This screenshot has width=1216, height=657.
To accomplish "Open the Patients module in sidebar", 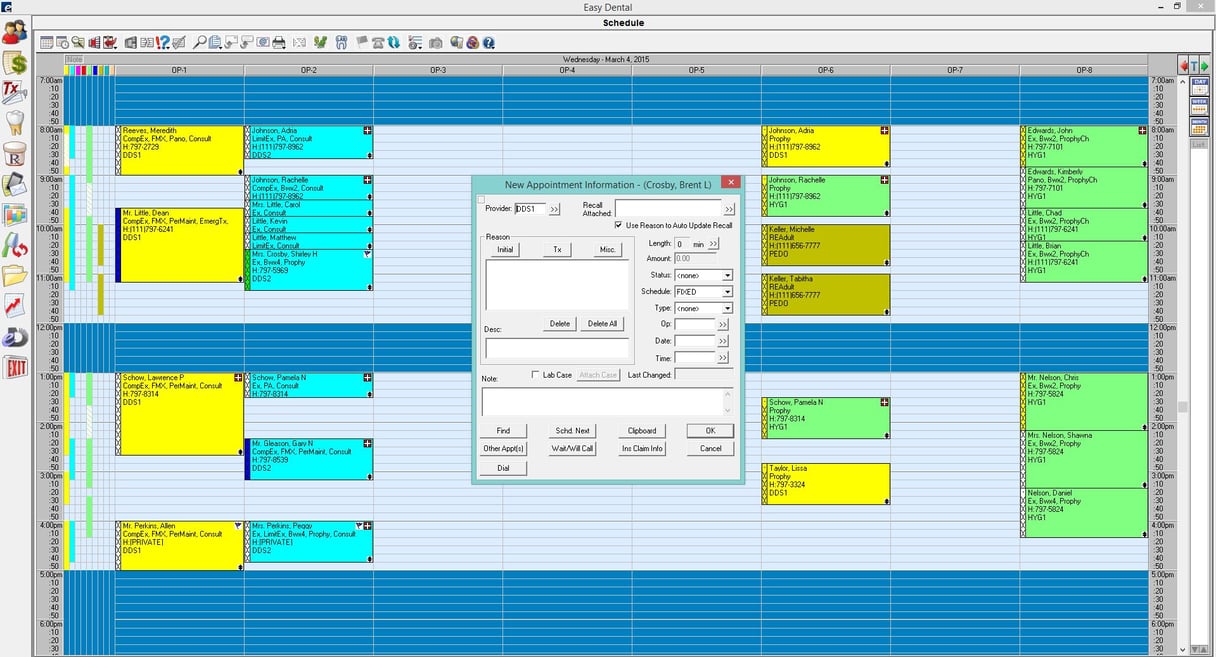I will click(14, 32).
